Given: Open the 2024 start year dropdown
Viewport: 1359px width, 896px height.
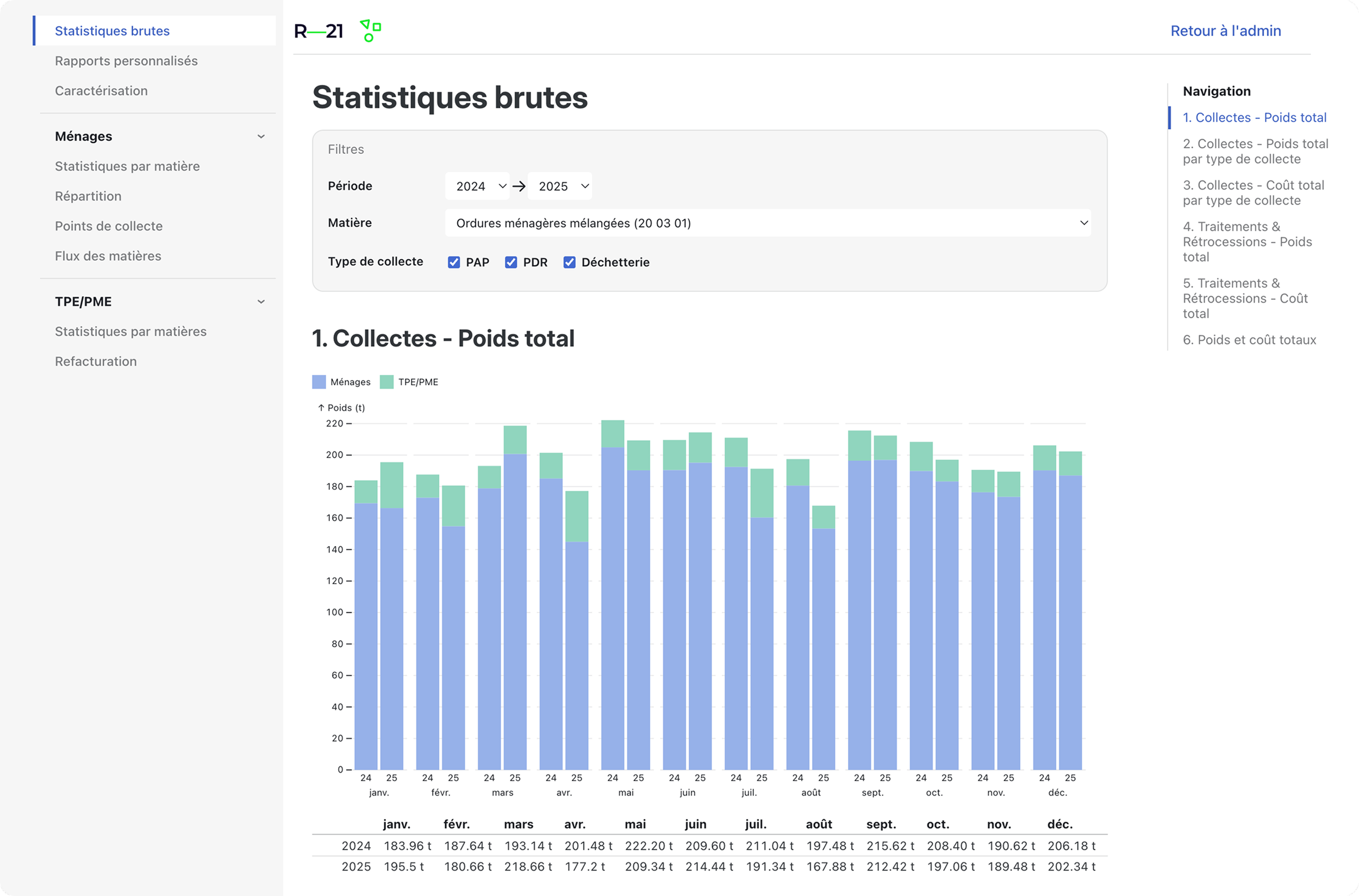Looking at the screenshot, I should tap(477, 186).
